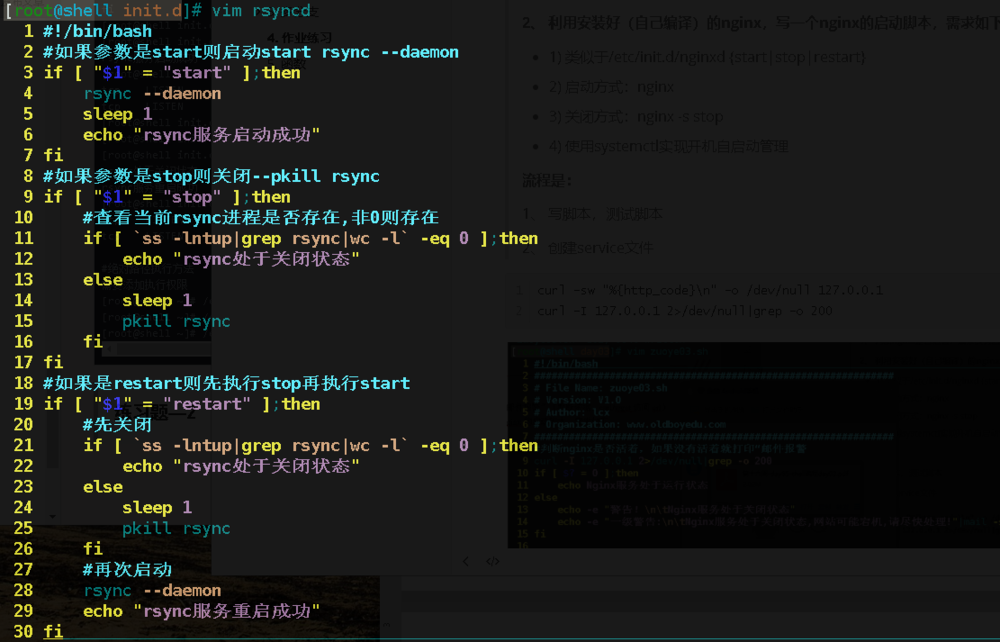This screenshot has width=1000, height=642.
Task: Click the "else" keyword on line 13
Action: [103, 280]
